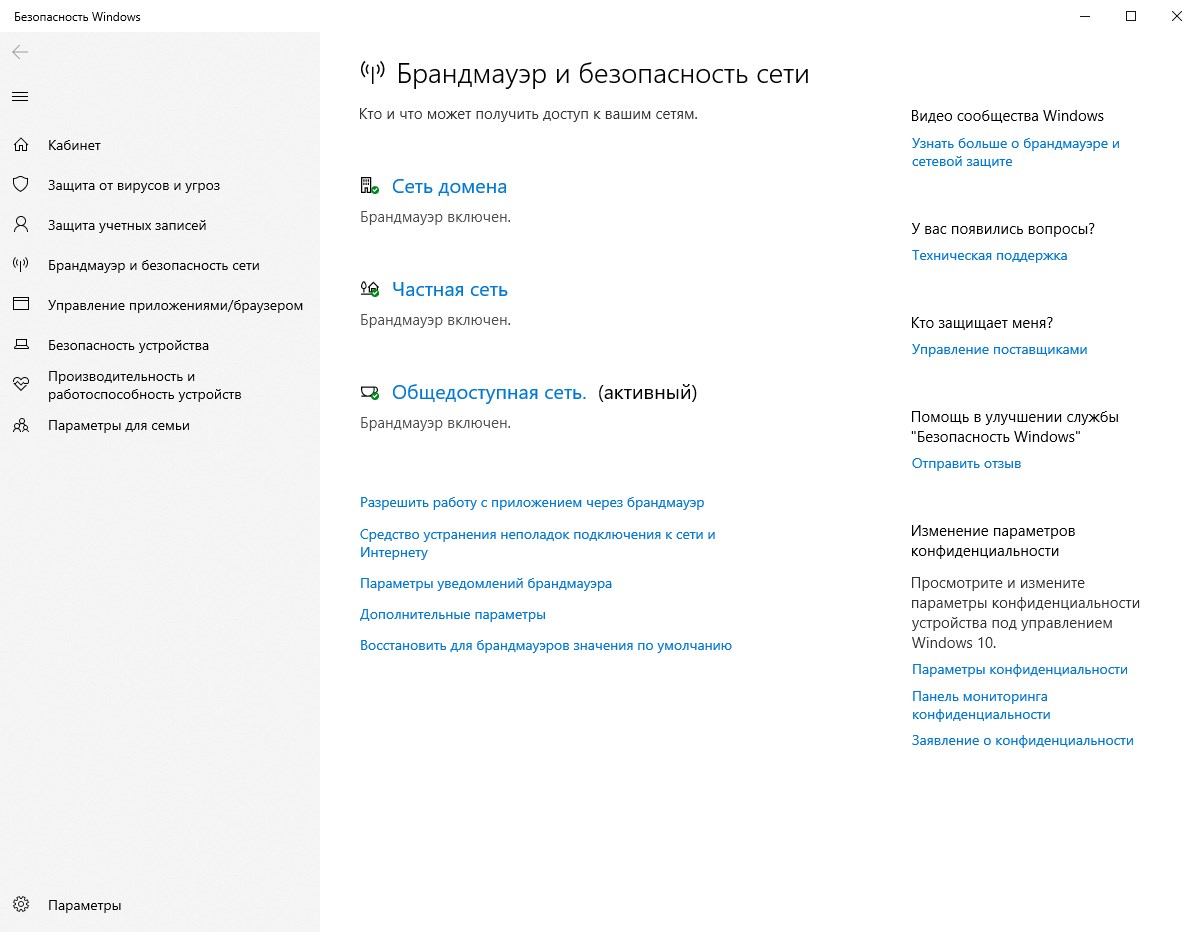The height and width of the screenshot is (932, 1200).
Task: Click Восстановить для брандмауэров значения по умолчанию
Action: coord(545,645)
